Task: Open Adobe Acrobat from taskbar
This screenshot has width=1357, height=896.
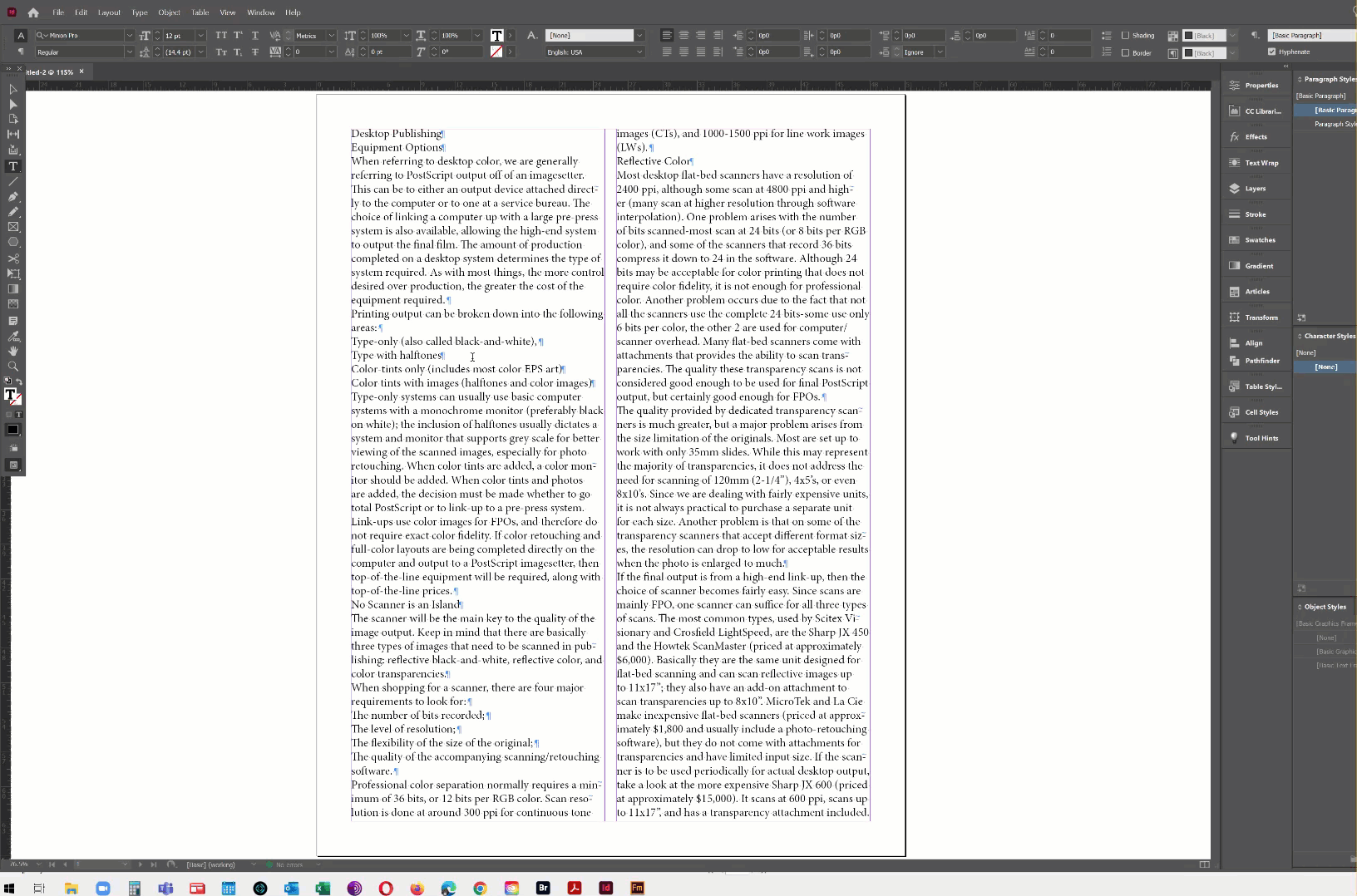Action: (x=575, y=888)
